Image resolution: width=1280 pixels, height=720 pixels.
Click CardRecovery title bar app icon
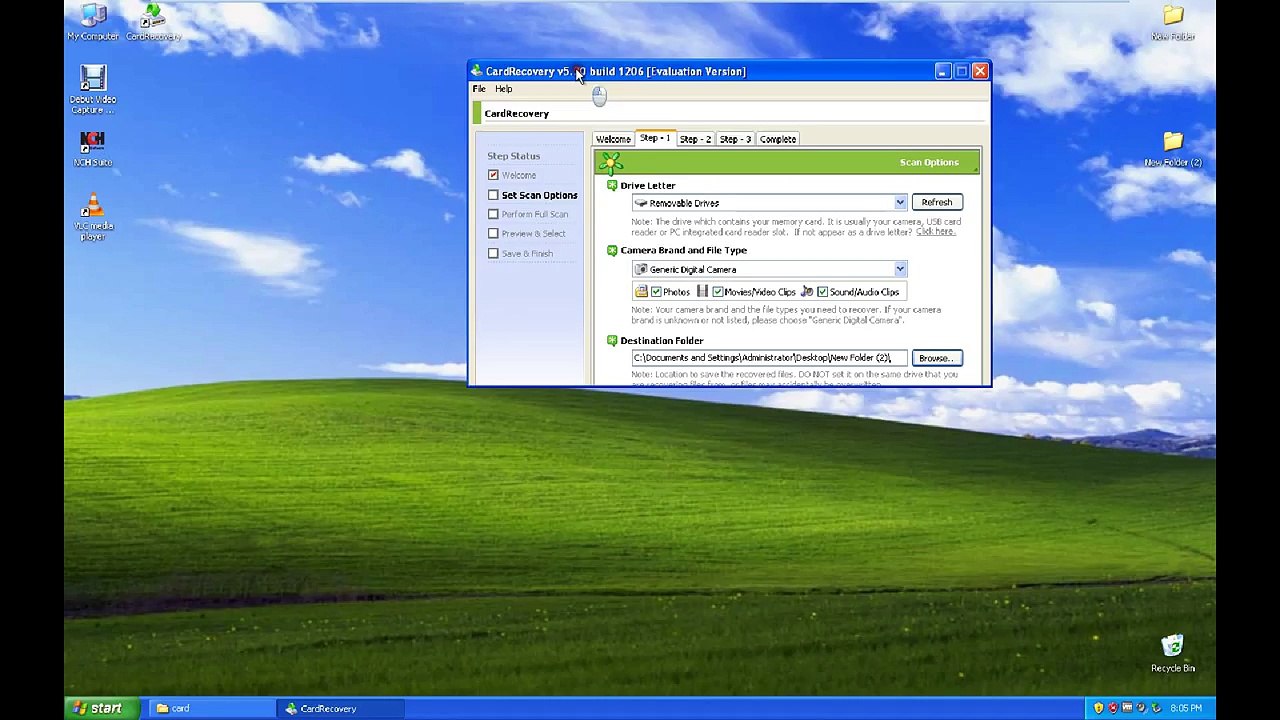pyautogui.click(x=477, y=71)
